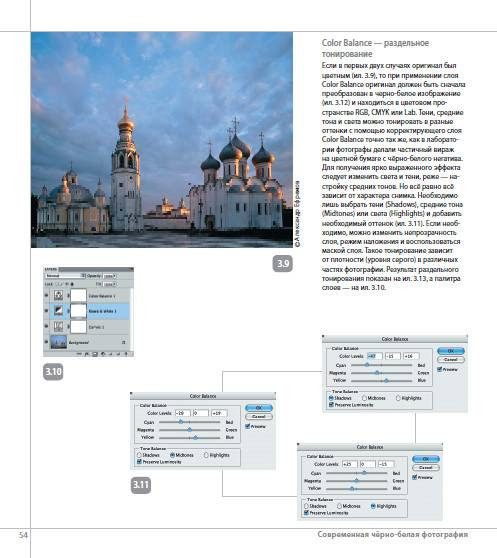Image resolution: width=497 pixels, height=558 pixels.
Task: Open the Opacity arrow in the Layers panel
Action: [115, 276]
